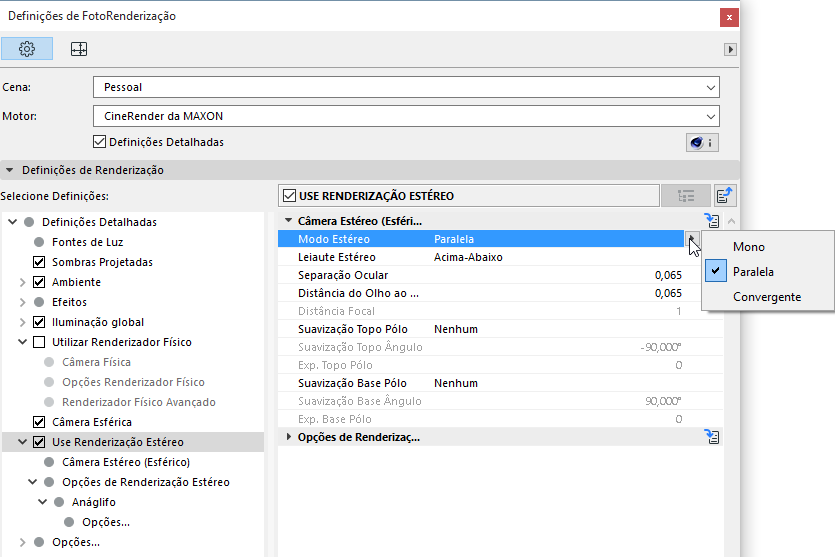Select Efeitos in the tree
The width and height of the screenshot is (835, 557).
(69, 302)
